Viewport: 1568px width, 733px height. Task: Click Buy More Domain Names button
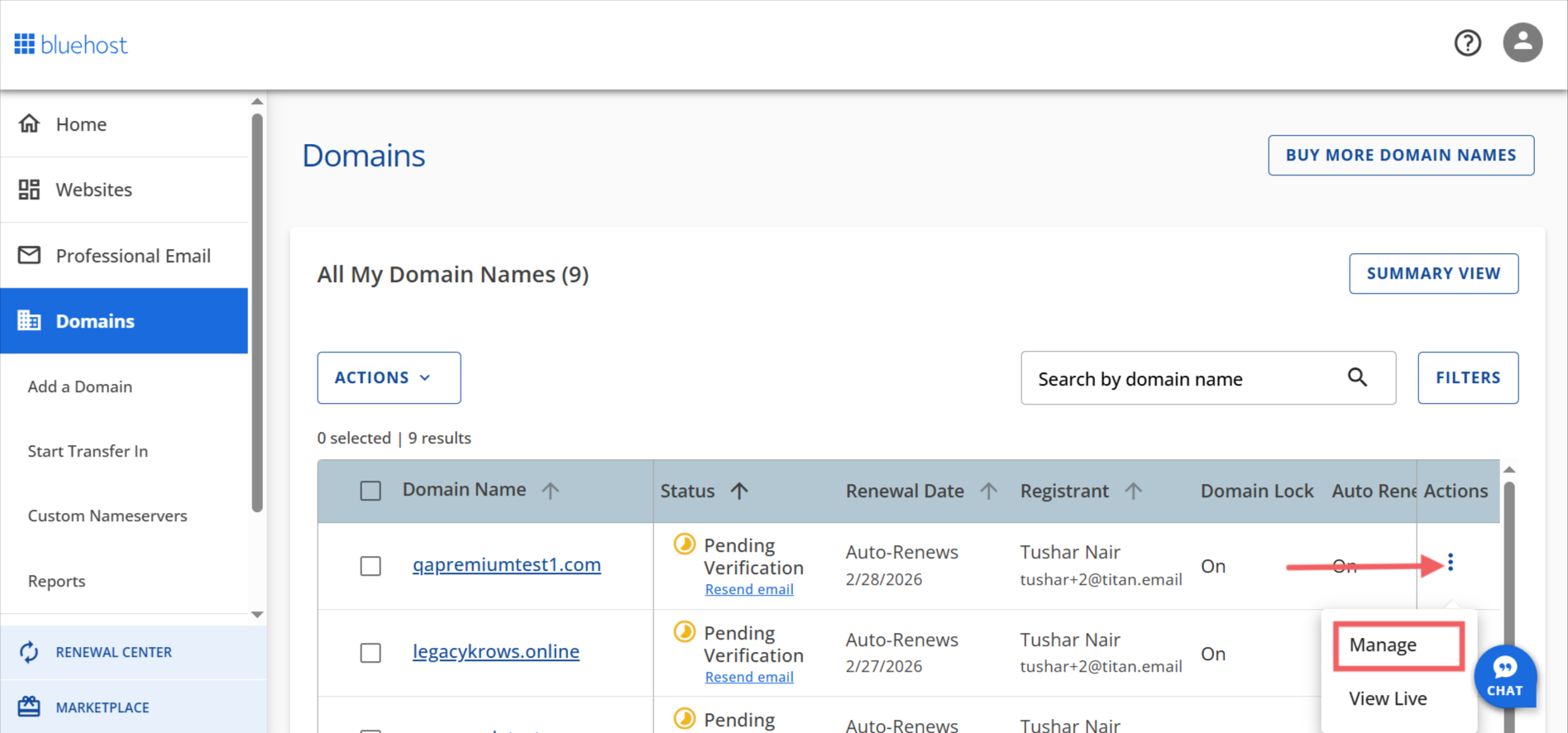click(1401, 156)
